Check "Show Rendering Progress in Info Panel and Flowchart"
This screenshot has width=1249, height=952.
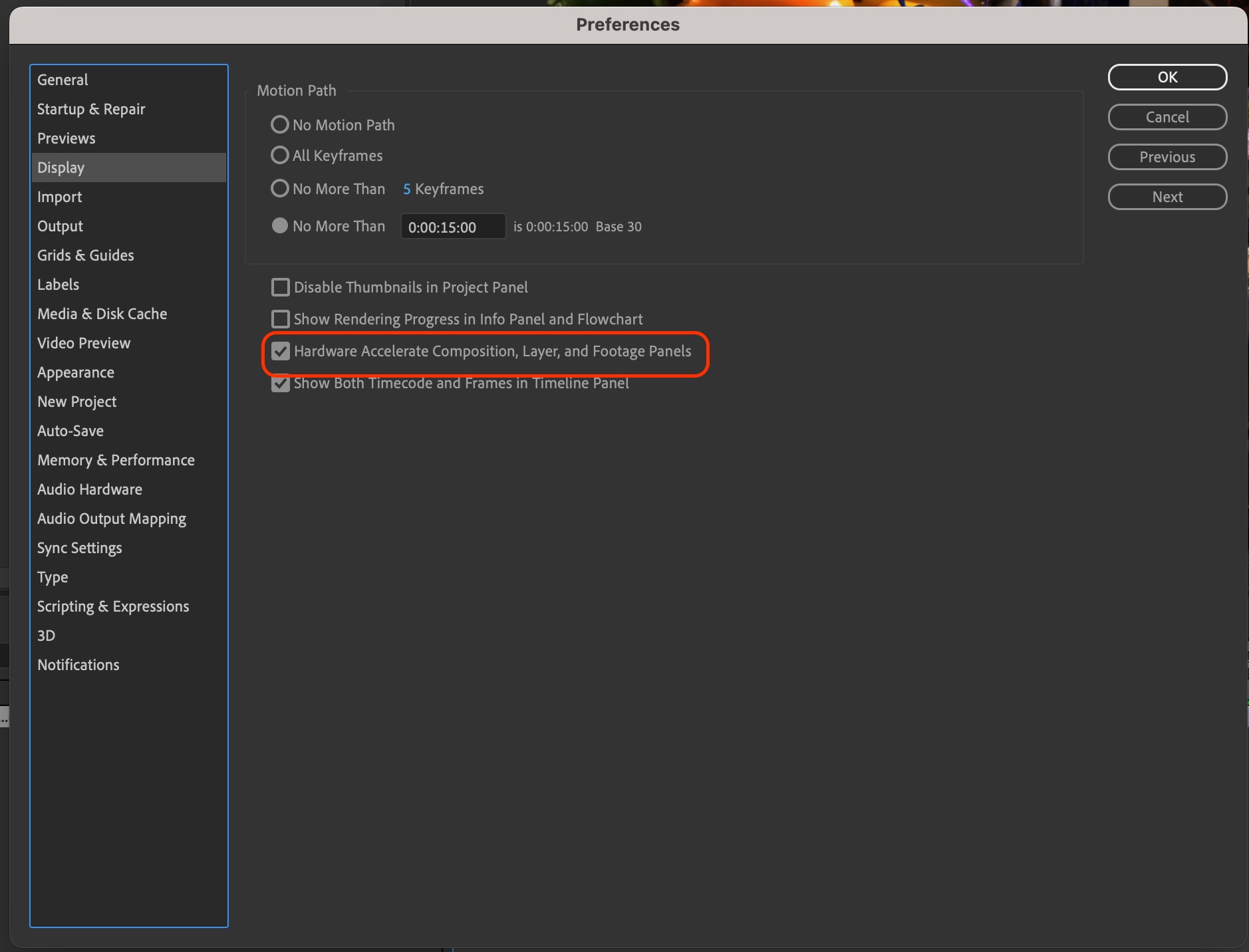[281, 318]
